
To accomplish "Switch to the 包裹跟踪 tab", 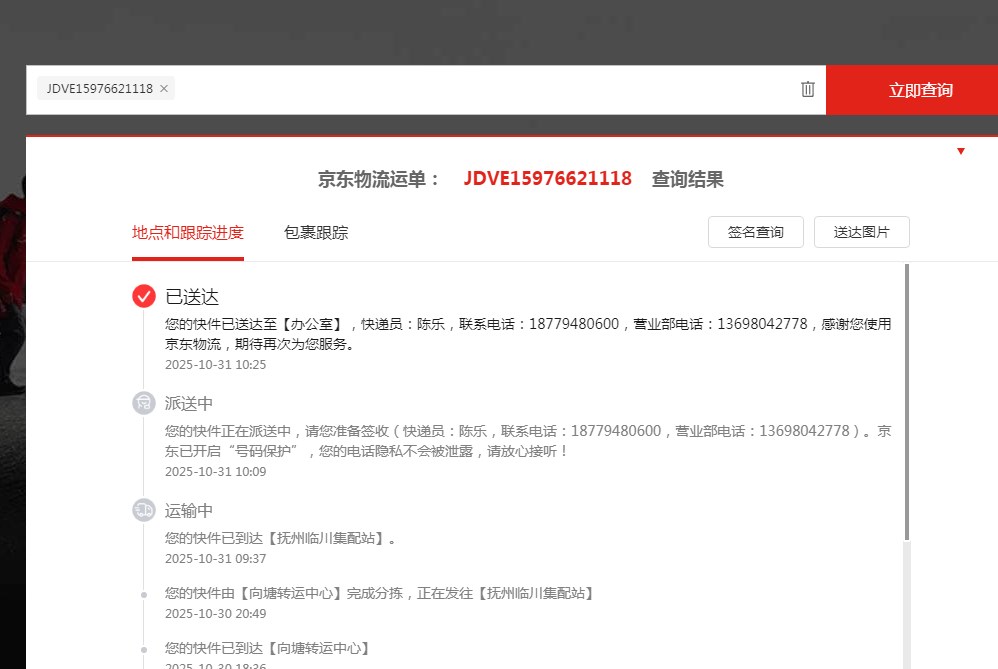I will 316,233.
